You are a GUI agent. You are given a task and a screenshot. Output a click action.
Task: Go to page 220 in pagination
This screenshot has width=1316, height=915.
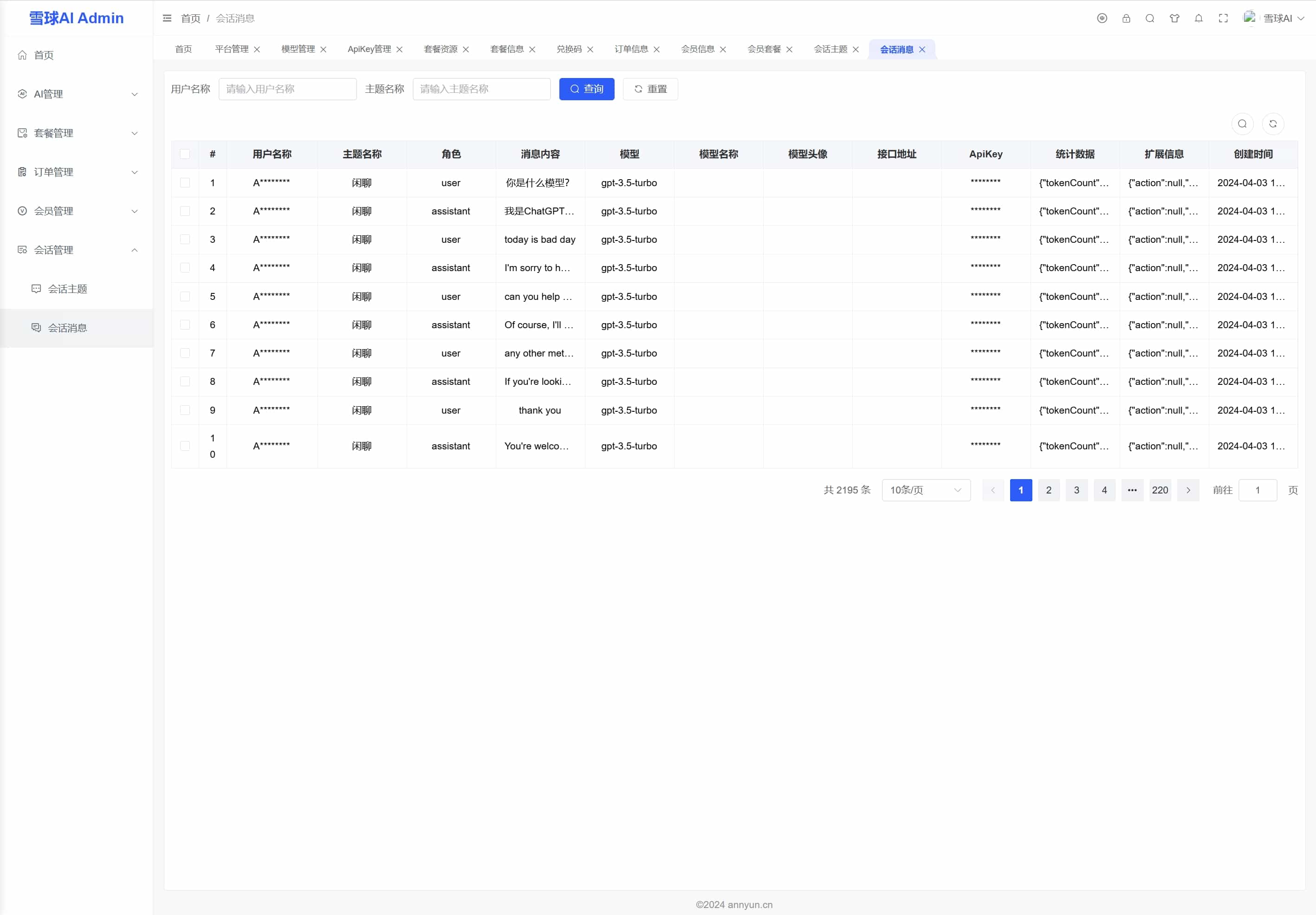[1160, 490]
